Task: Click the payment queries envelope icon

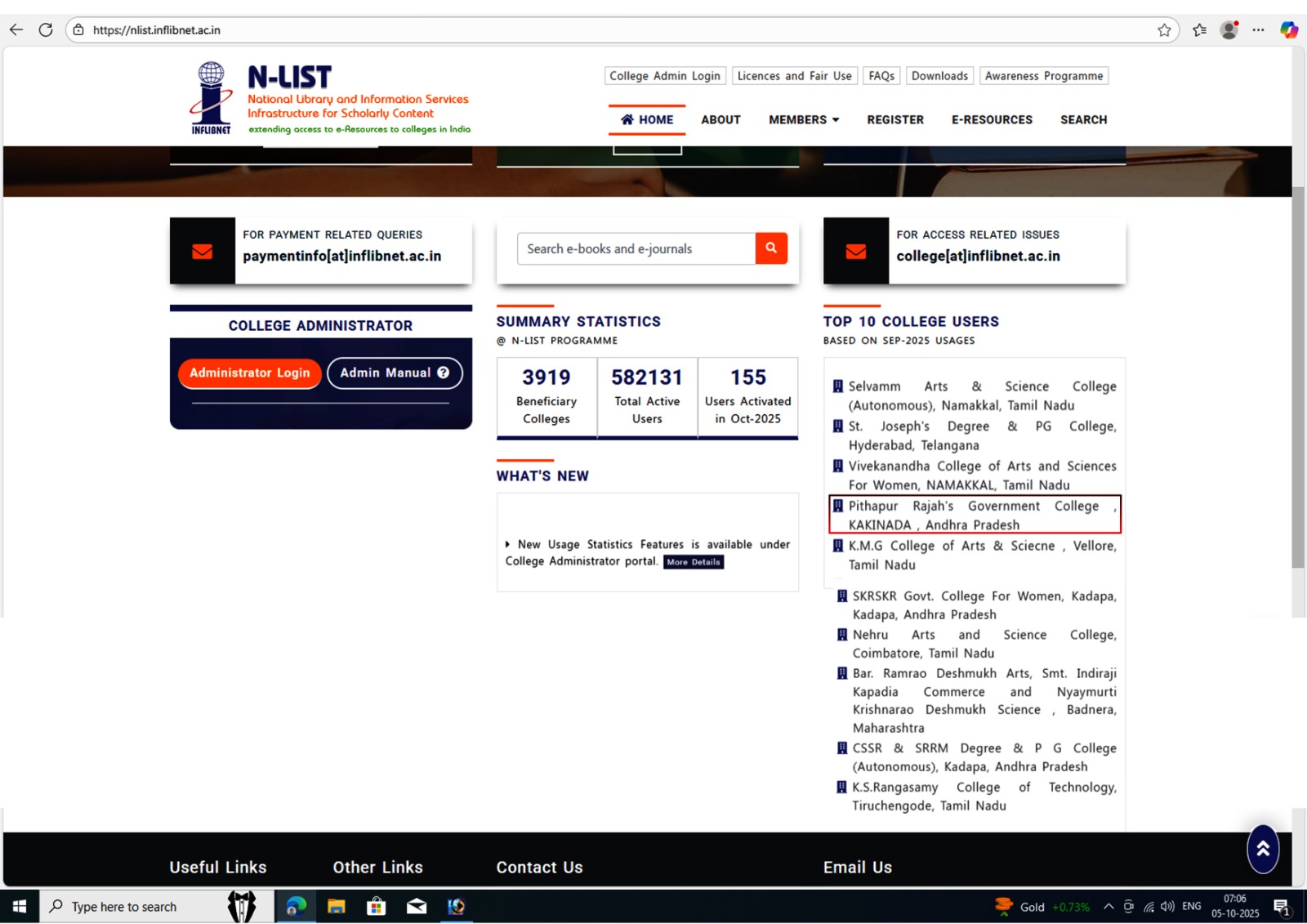Action: tap(203, 252)
